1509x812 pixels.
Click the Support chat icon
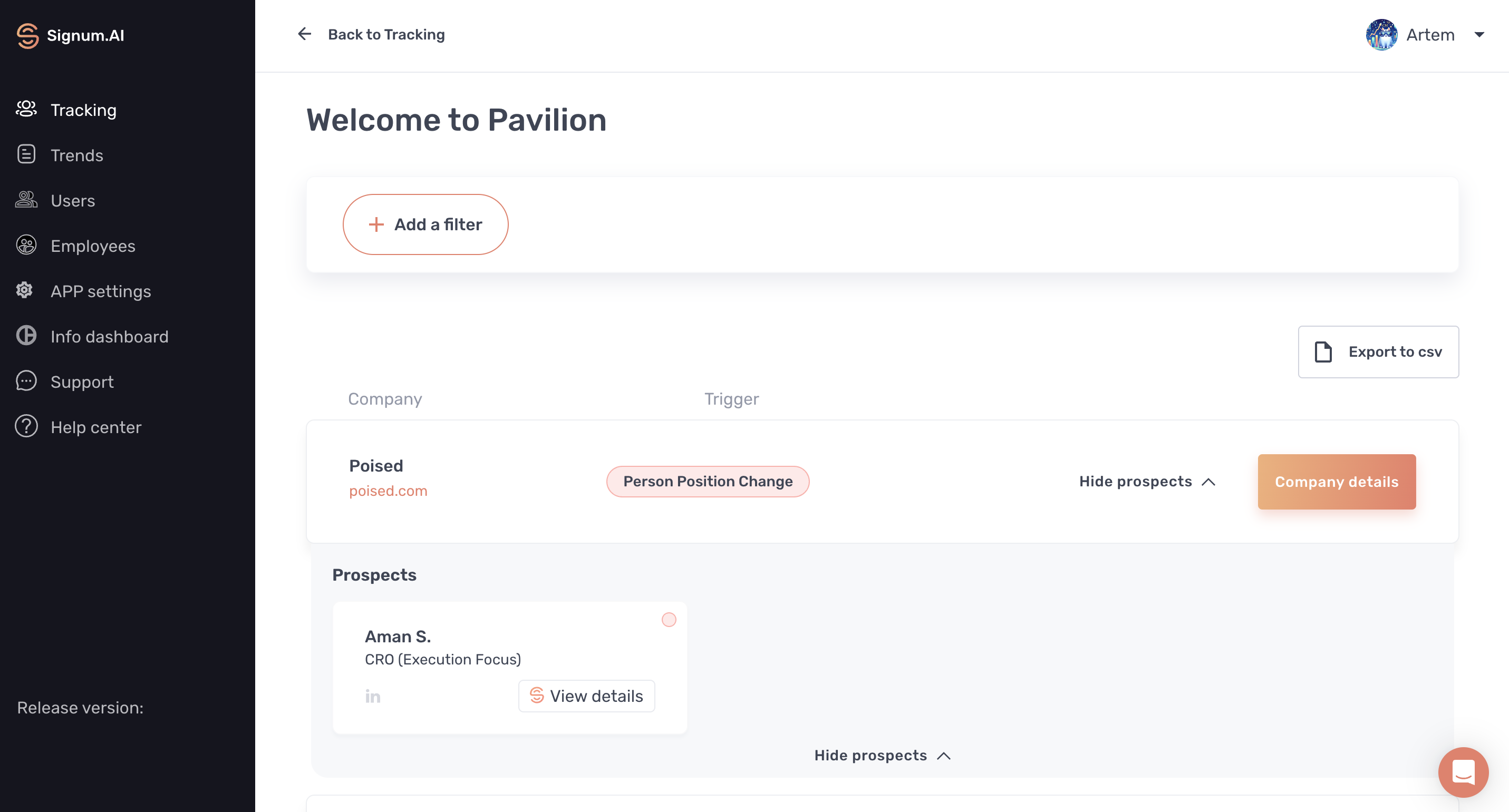coord(26,381)
